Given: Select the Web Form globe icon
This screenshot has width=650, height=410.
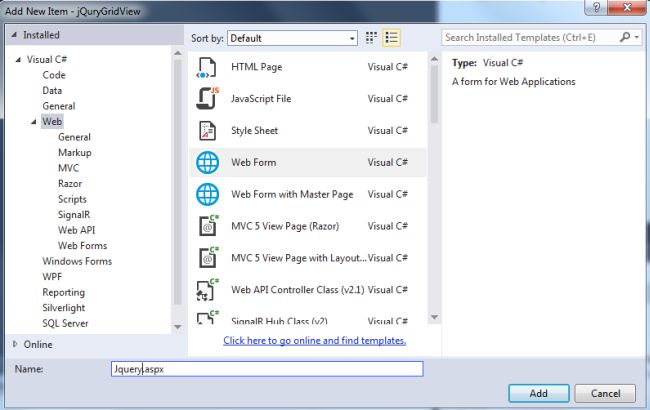Looking at the screenshot, I should pyautogui.click(x=207, y=163).
